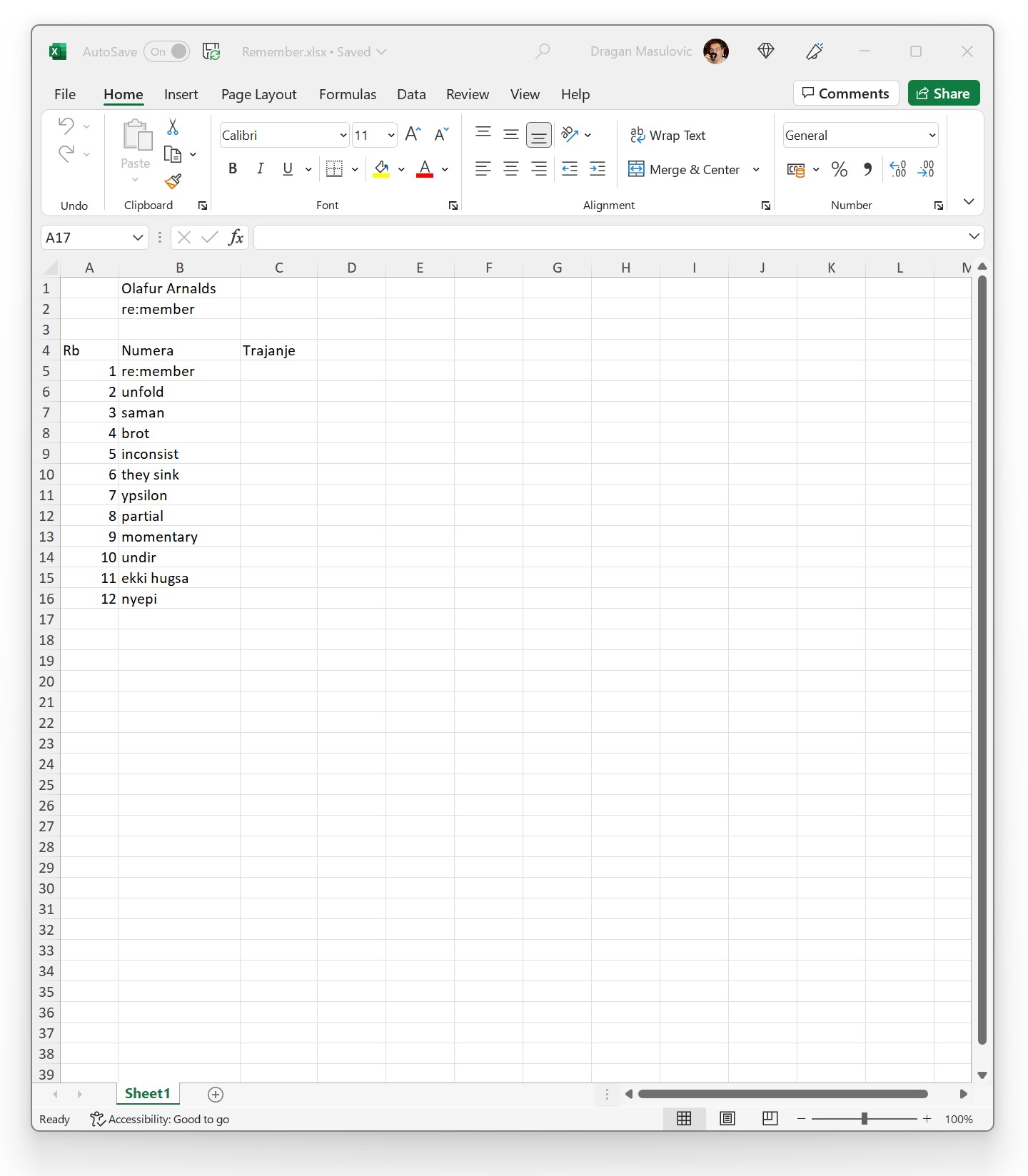1028x1176 pixels.
Task: Toggle Italic formatting
Action: 260,169
